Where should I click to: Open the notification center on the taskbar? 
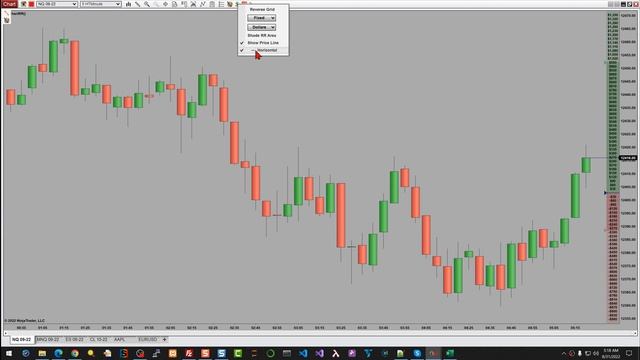[x=629, y=353]
